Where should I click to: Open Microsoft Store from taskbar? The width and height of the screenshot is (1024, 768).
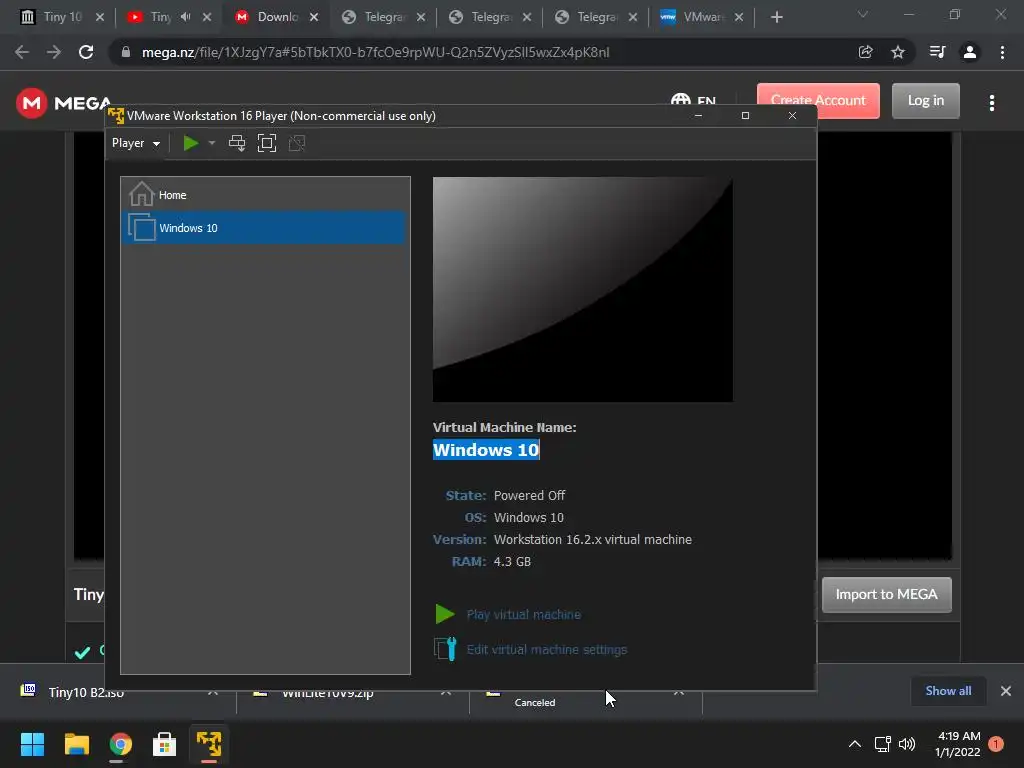click(x=165, y=744)
